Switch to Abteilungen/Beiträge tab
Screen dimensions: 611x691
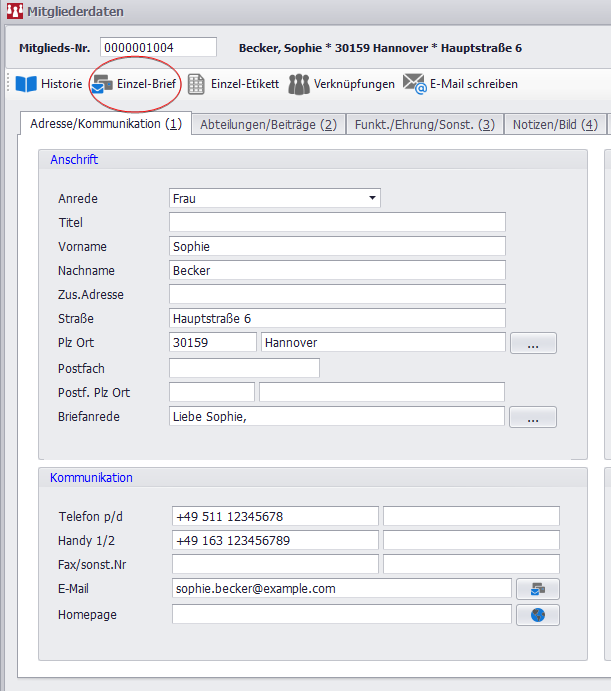(268, 125)
